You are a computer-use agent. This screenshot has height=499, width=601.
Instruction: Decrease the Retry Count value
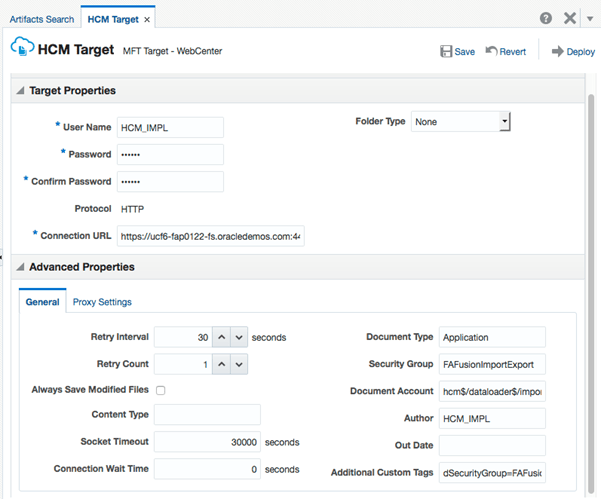pyautogui.click(x=239, y=364)
